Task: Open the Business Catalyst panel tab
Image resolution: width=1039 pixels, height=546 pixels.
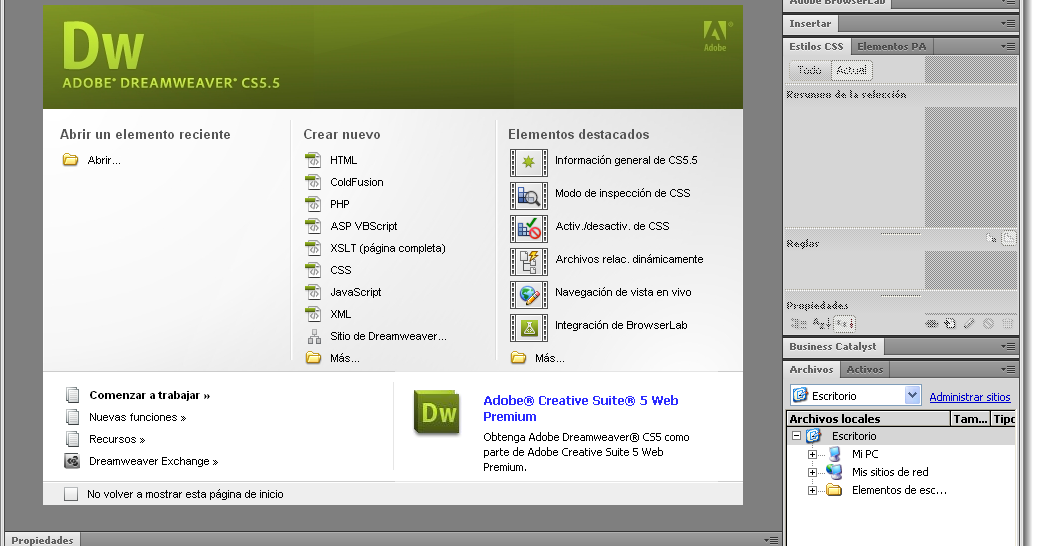Action: [833, 346]
